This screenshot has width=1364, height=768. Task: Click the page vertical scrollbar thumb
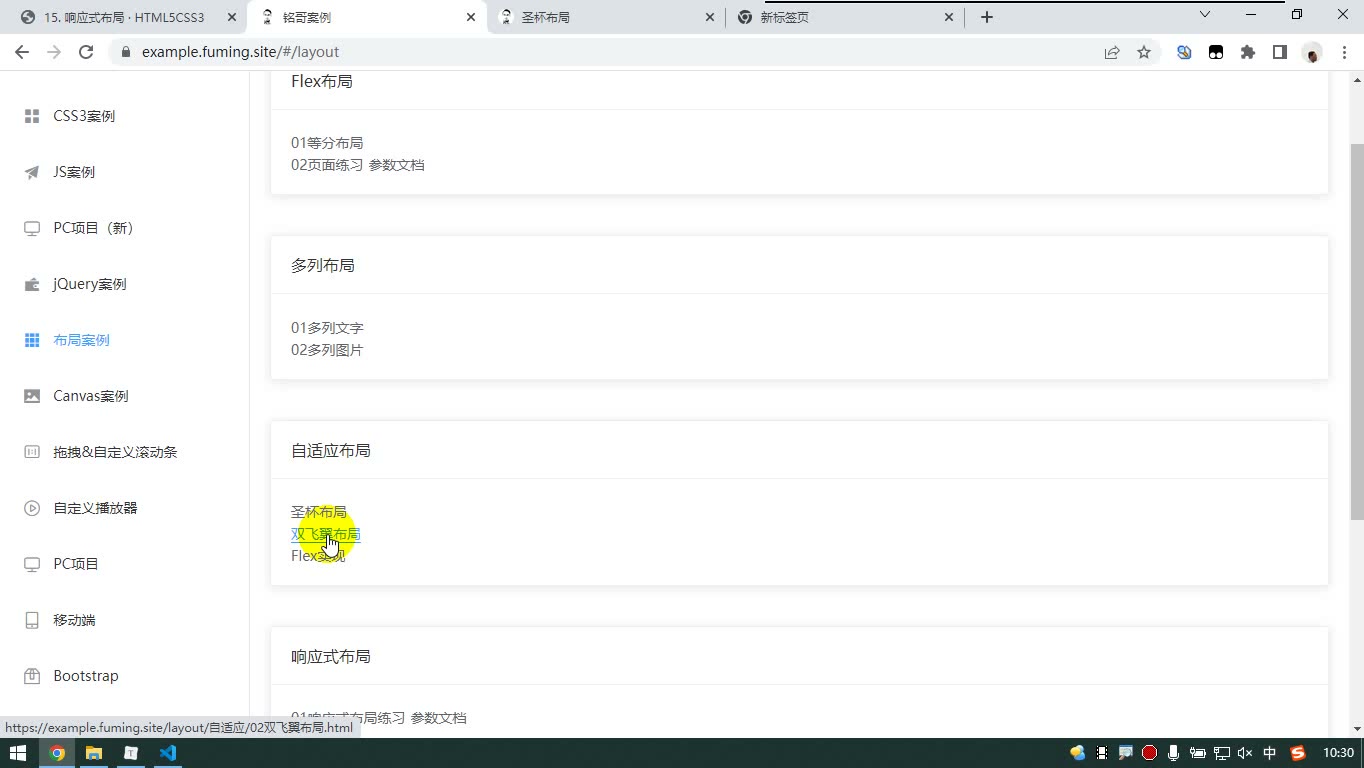click(x=1357, y=331)
